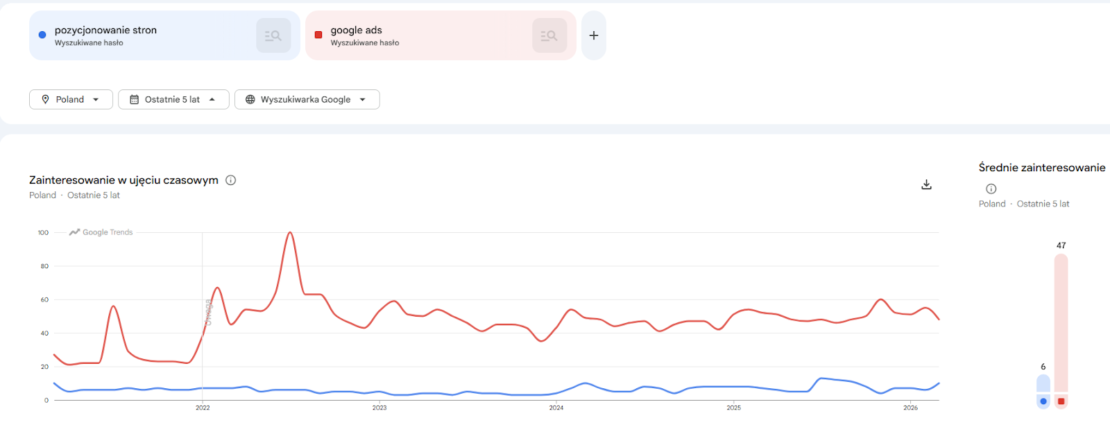The image size is (1110, 436).
Task: Click the red square of google ads chip
Action: [x=319, y=34]
